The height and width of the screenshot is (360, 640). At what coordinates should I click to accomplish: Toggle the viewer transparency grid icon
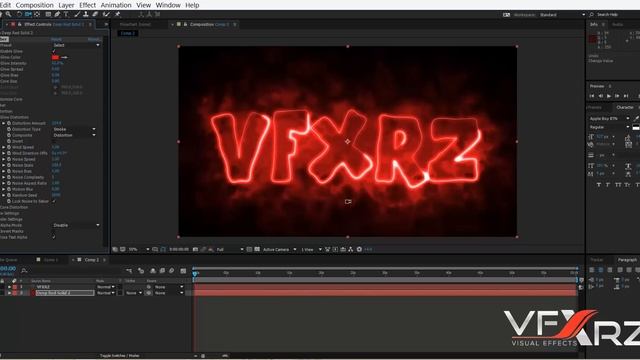coord(257,249)
